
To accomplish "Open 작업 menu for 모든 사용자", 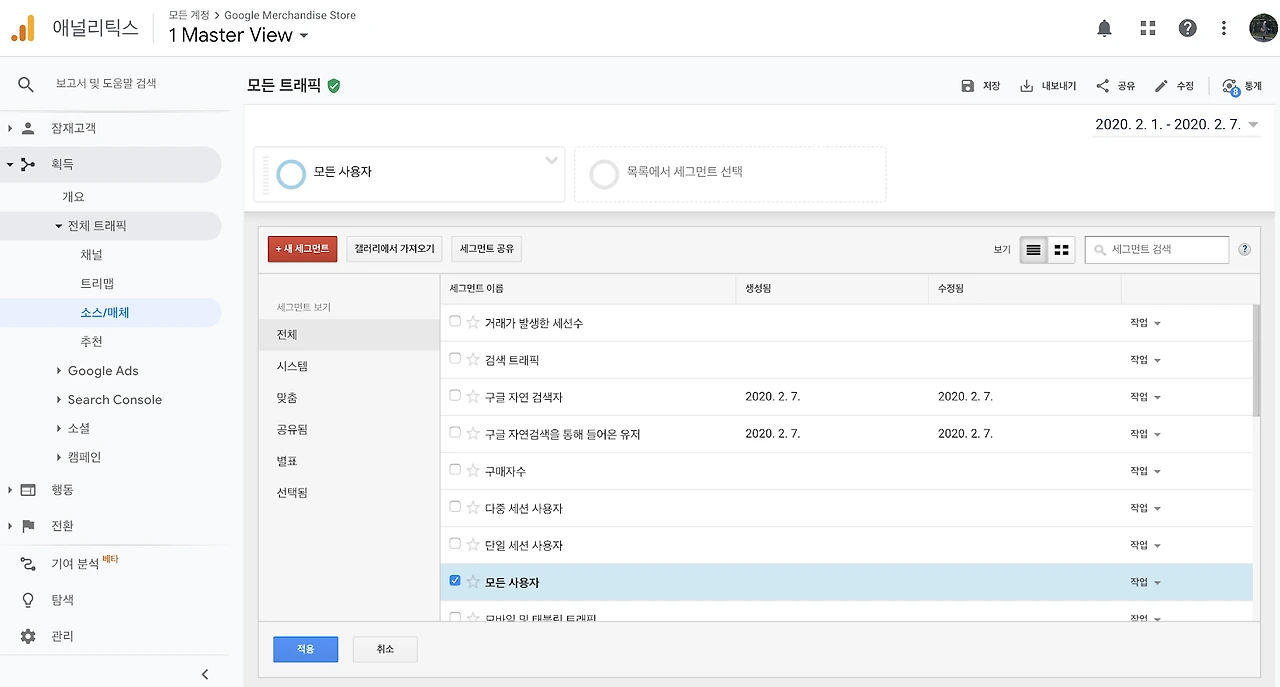I will click(x=1145, y=582).
